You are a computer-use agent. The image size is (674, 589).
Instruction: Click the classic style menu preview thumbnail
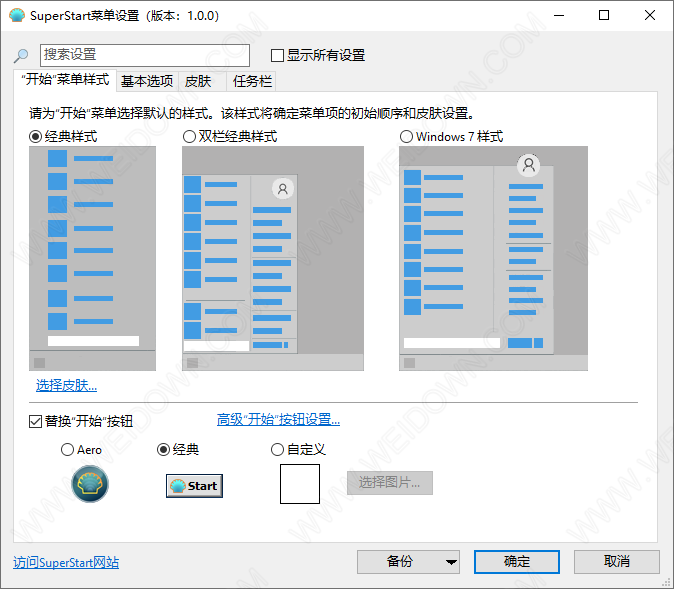[x=92, y=258]
